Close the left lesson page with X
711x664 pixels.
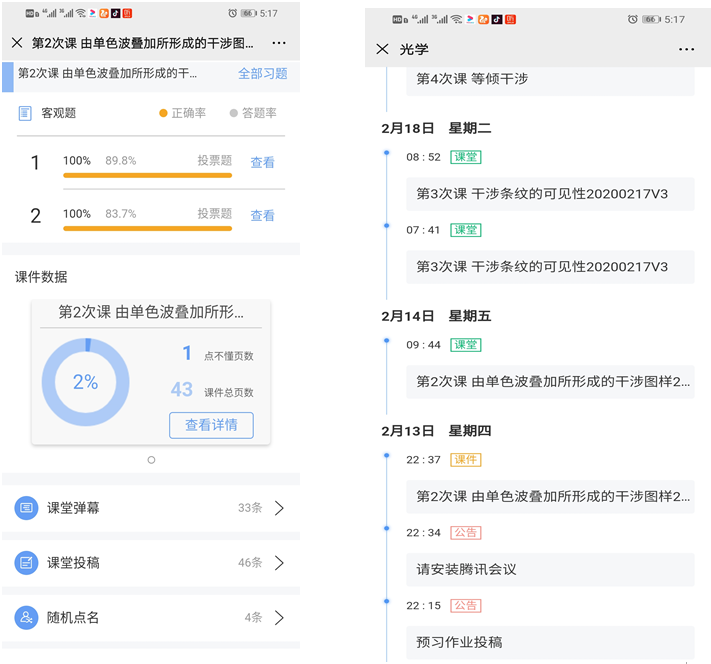[x=17, y=44]
